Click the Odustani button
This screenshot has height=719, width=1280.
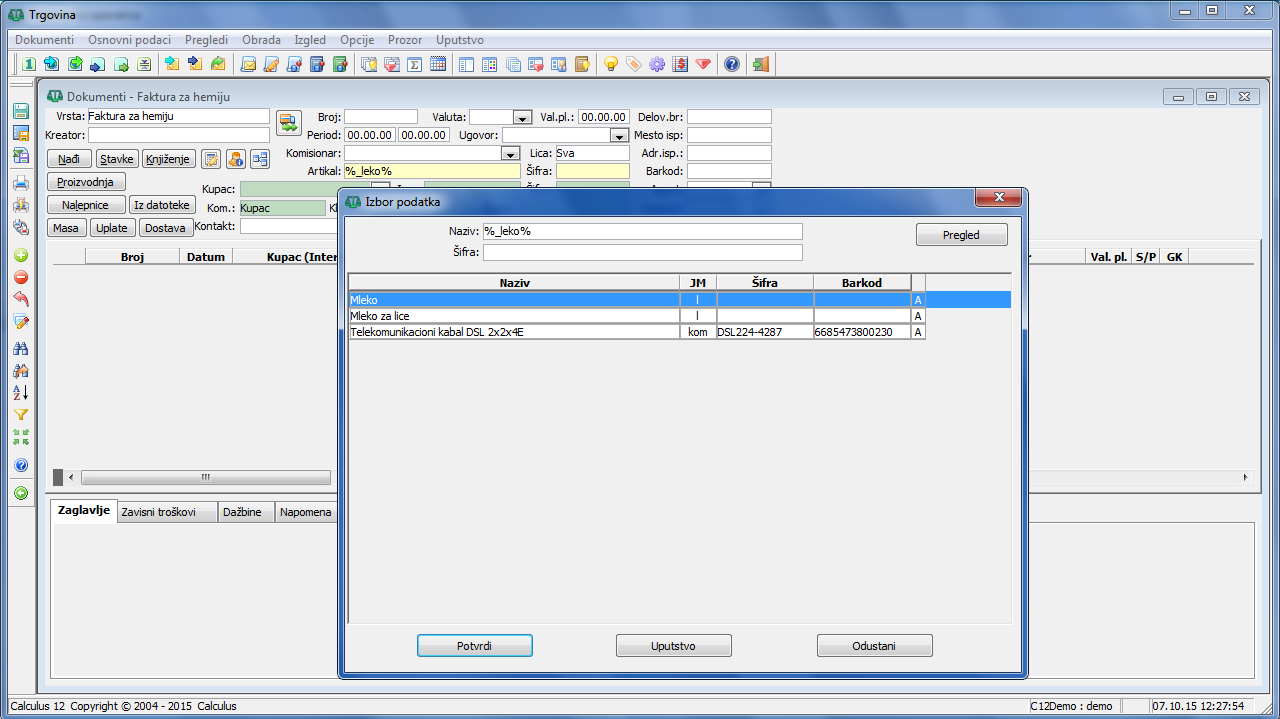pyautogui.click(x=874, y=646)
